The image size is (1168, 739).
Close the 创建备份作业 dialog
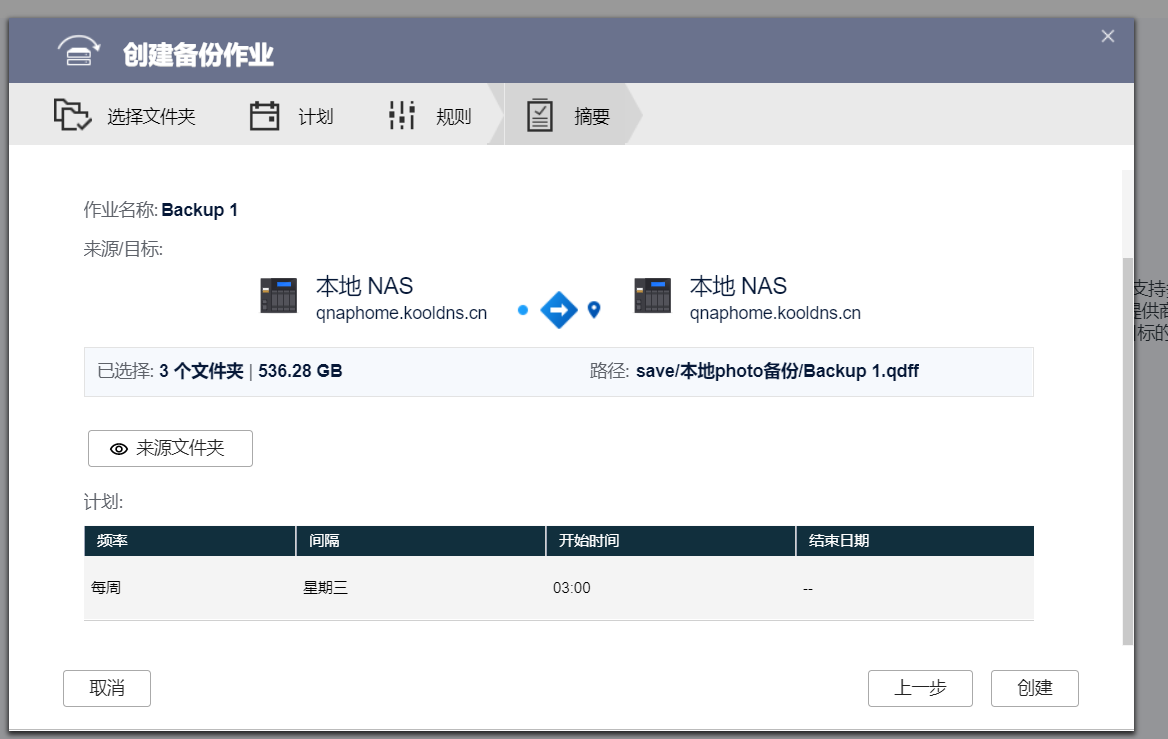pos(1108,36)
